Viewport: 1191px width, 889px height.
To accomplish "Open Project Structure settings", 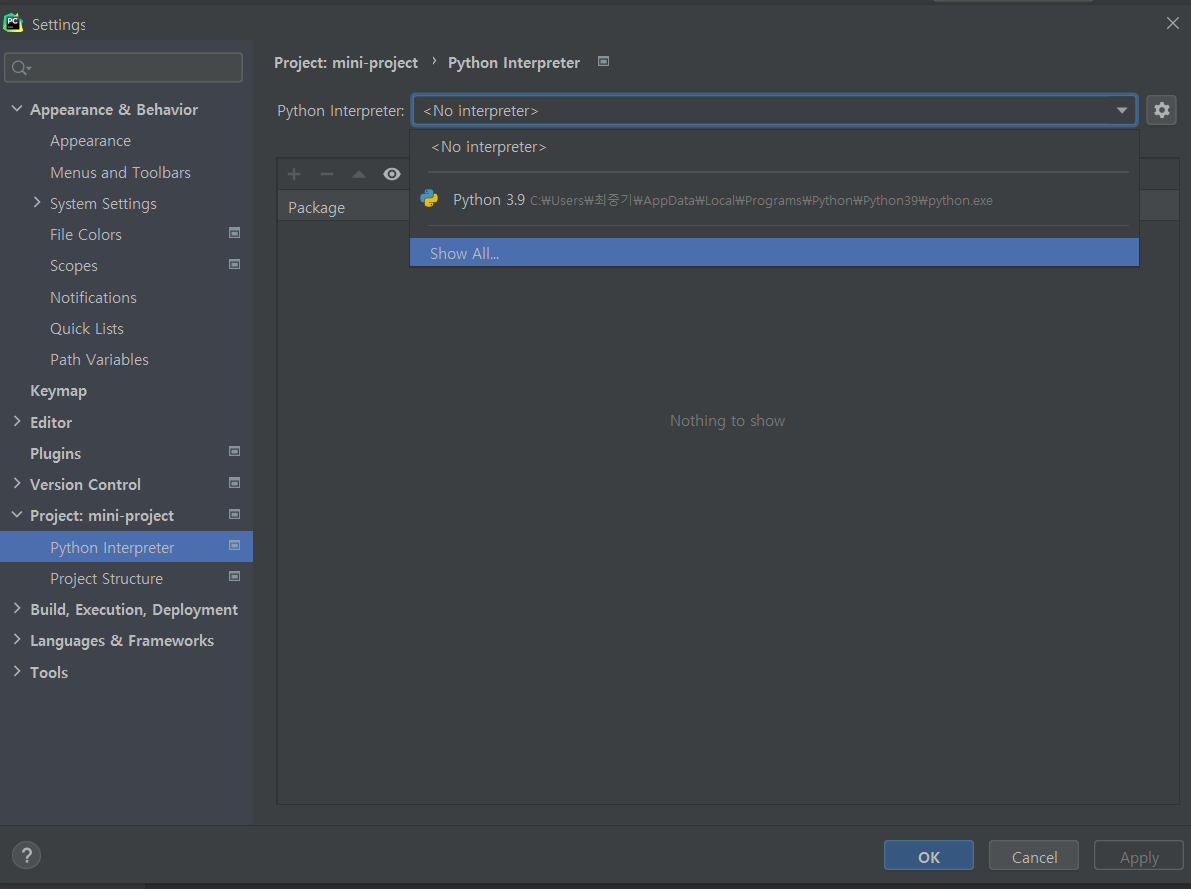I will 106,579.
